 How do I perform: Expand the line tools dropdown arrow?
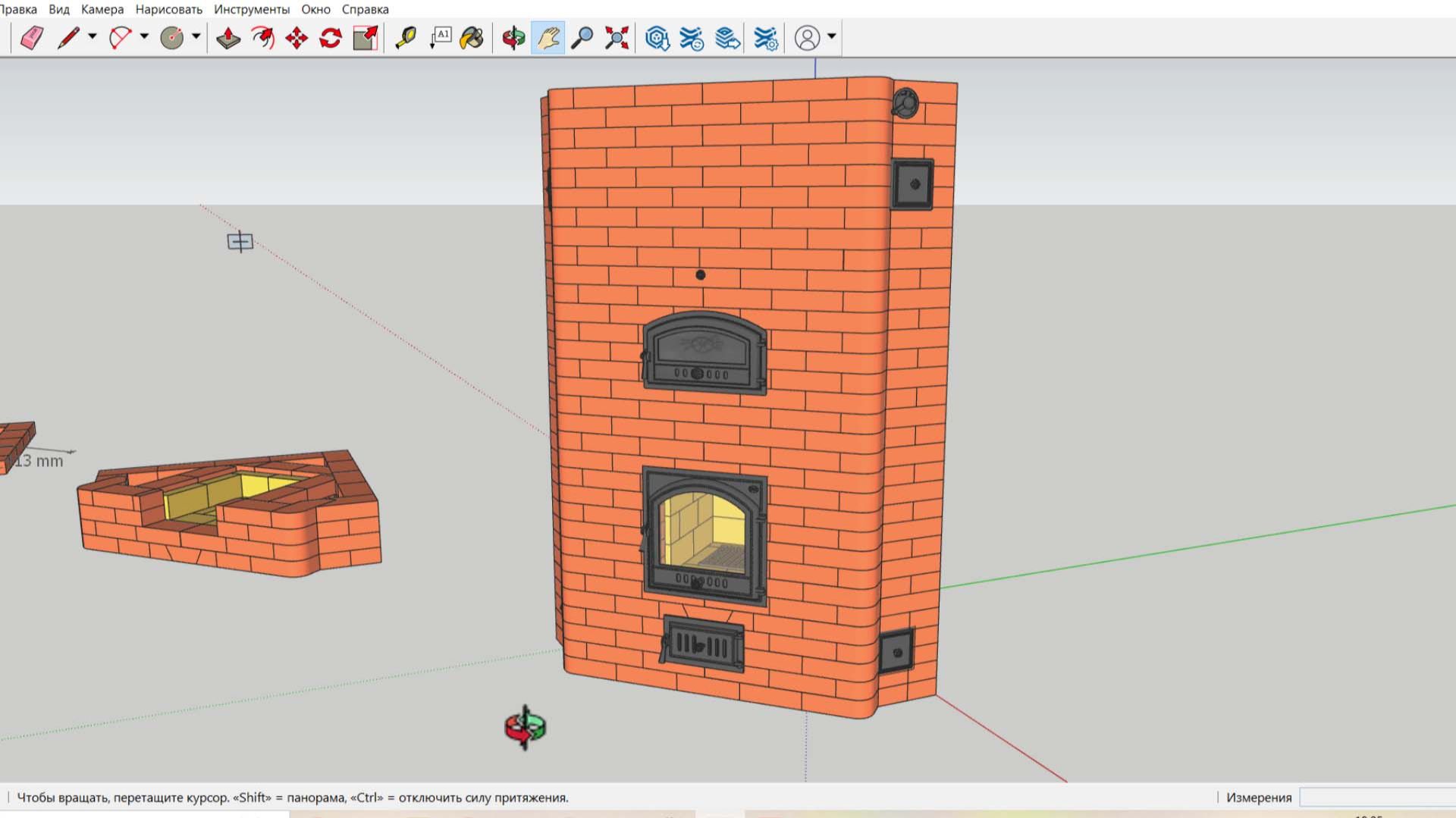[x=93, y=36]
